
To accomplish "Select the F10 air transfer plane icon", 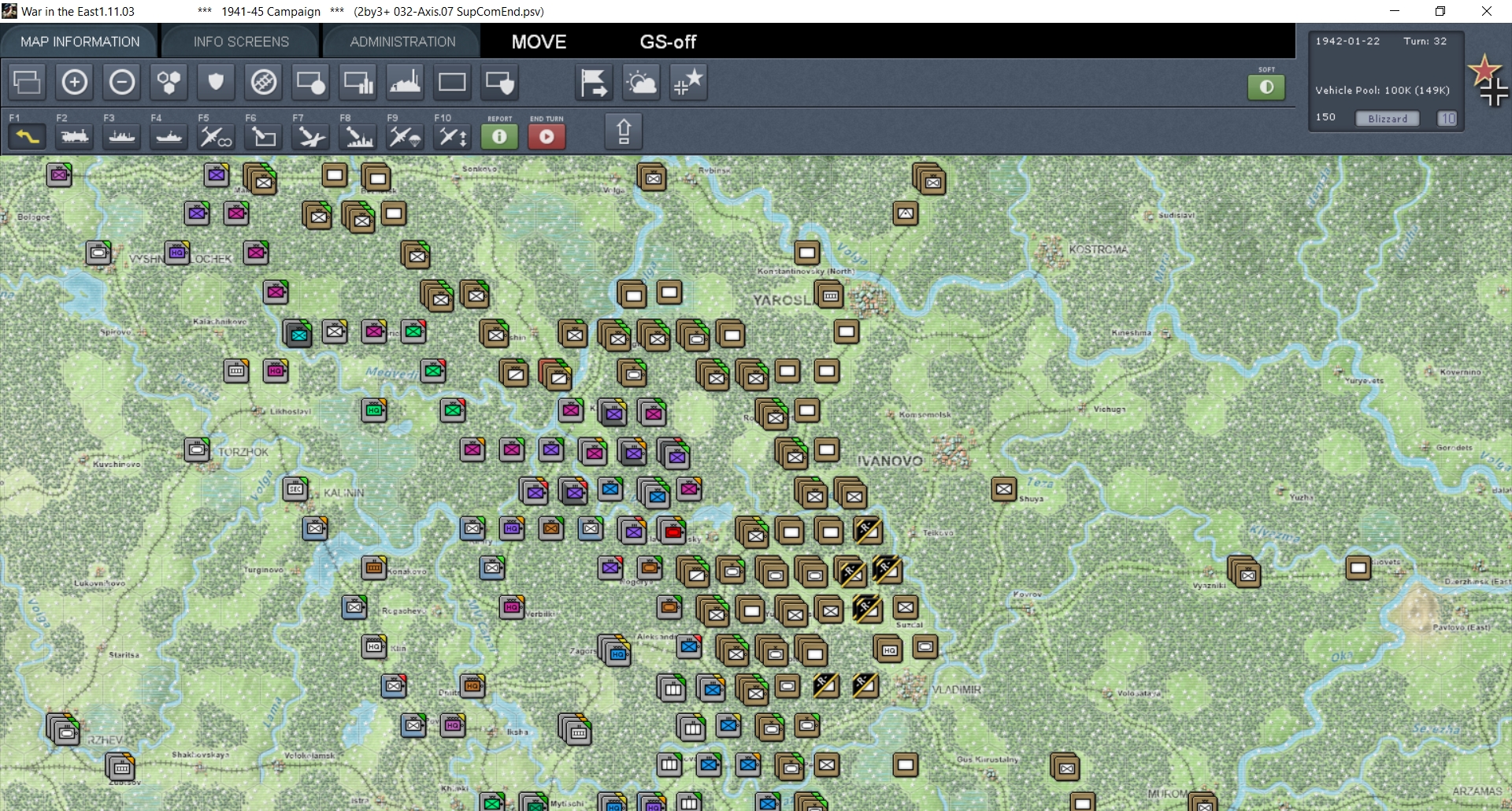I will point(453,136).
